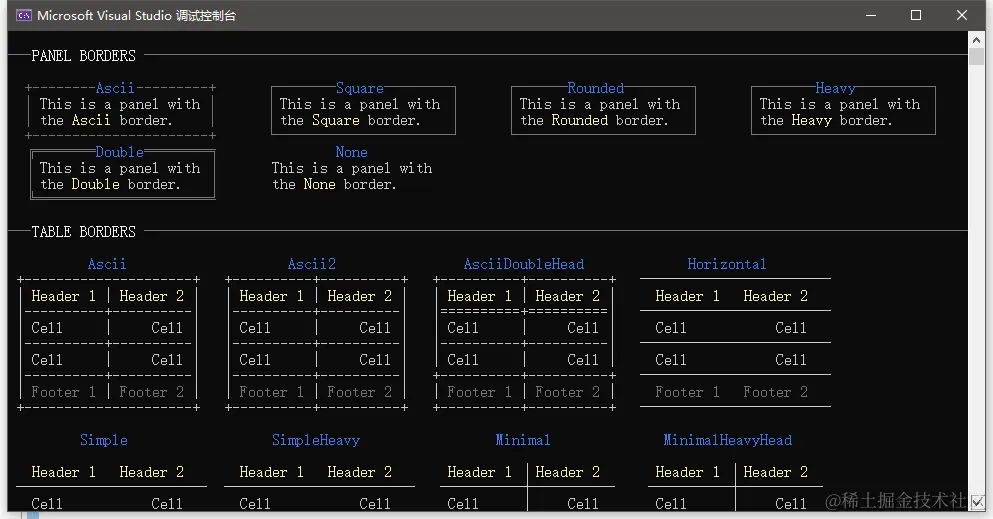Screen dimensions: 993x519
Task: Click the 'MinimalHeavyHead' table title
Action: [x=728, y=440]
